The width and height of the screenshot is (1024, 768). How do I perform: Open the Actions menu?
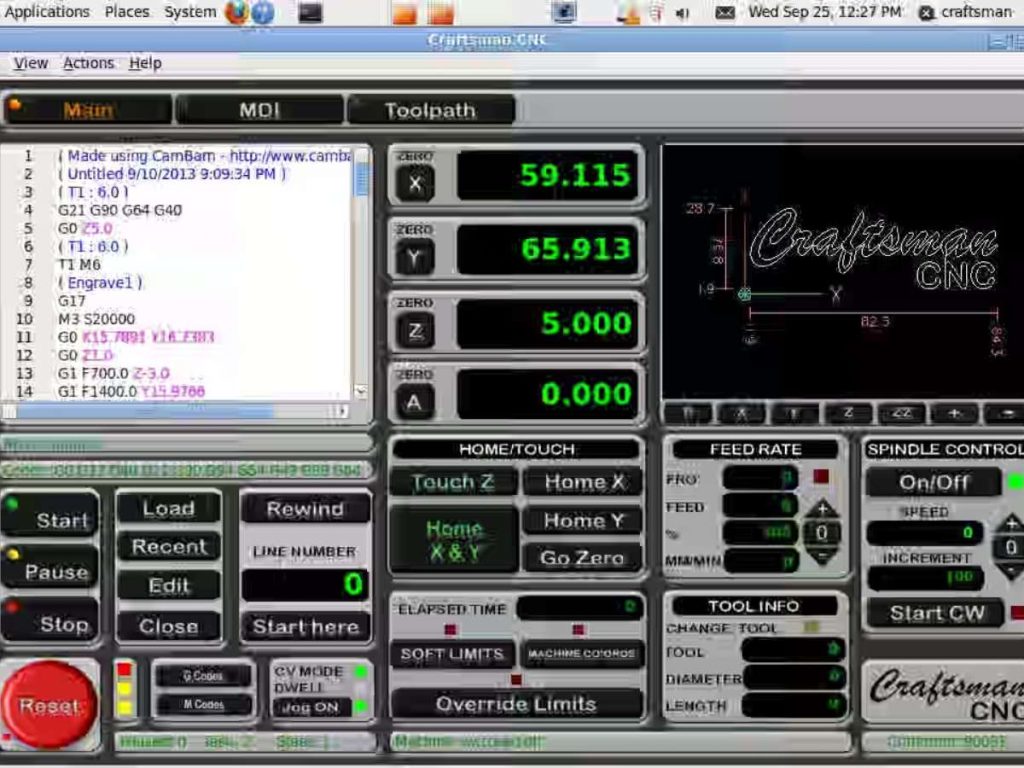click(x=88, y=63)
